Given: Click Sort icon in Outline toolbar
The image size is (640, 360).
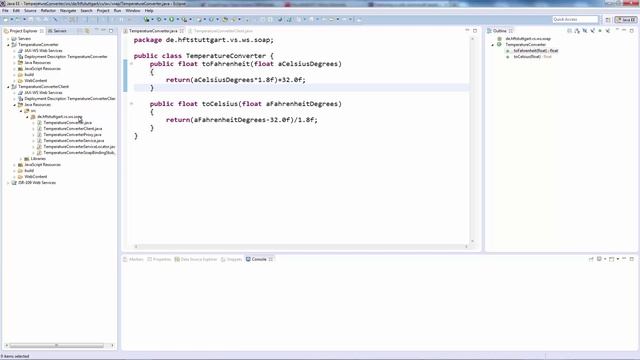Looking at the screenshot, I should 577,31.
